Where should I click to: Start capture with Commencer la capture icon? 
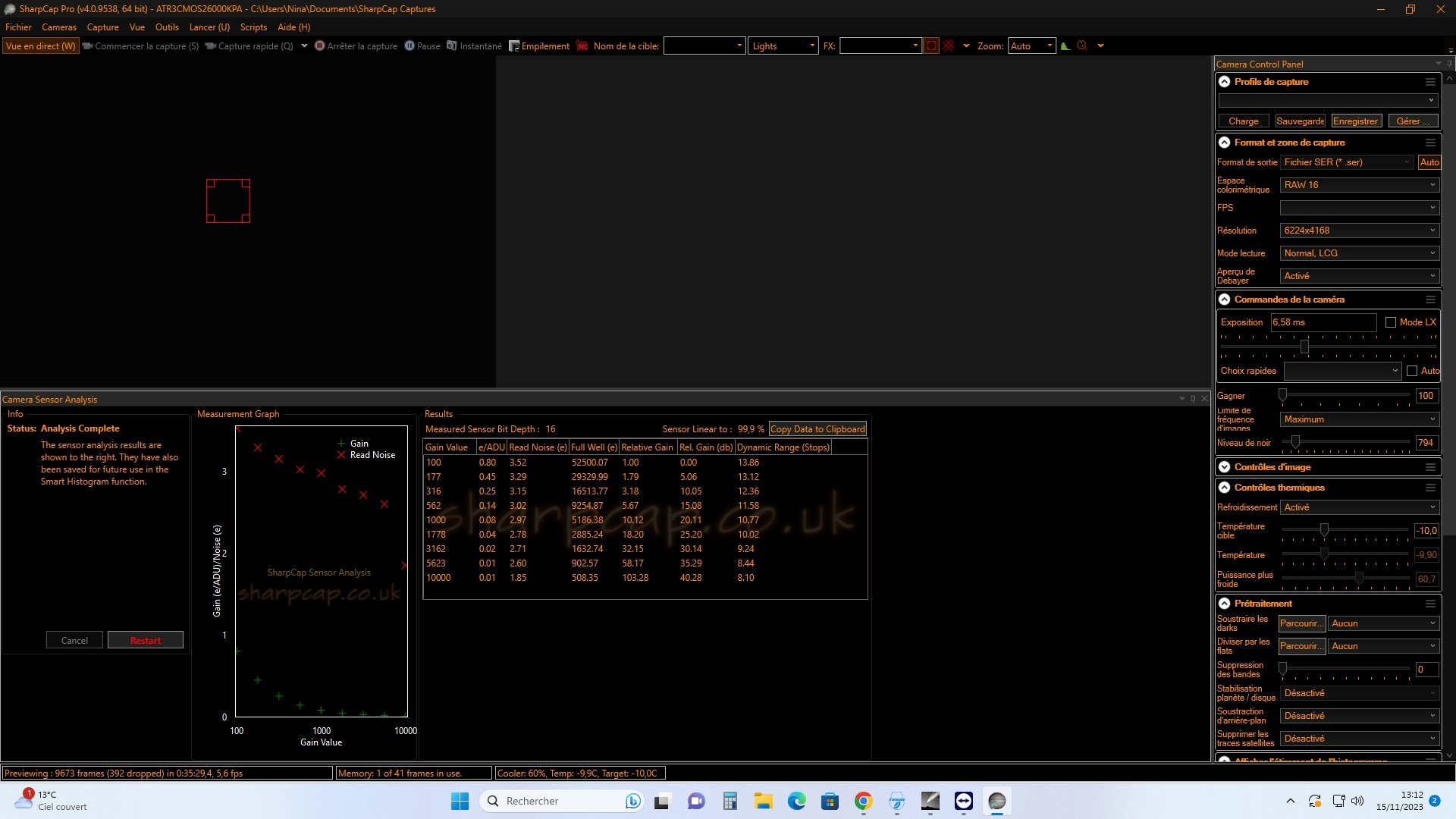pos(88,46)
